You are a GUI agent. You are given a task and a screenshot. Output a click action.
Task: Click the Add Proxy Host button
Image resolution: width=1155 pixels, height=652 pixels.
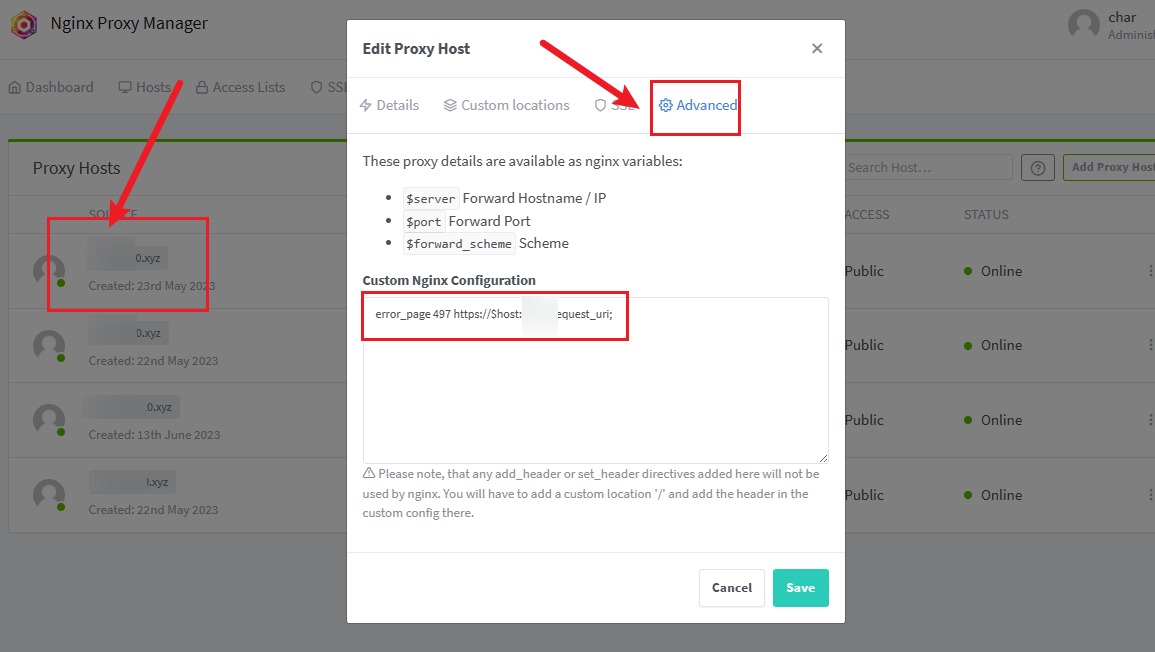[x=1109, y=167]
